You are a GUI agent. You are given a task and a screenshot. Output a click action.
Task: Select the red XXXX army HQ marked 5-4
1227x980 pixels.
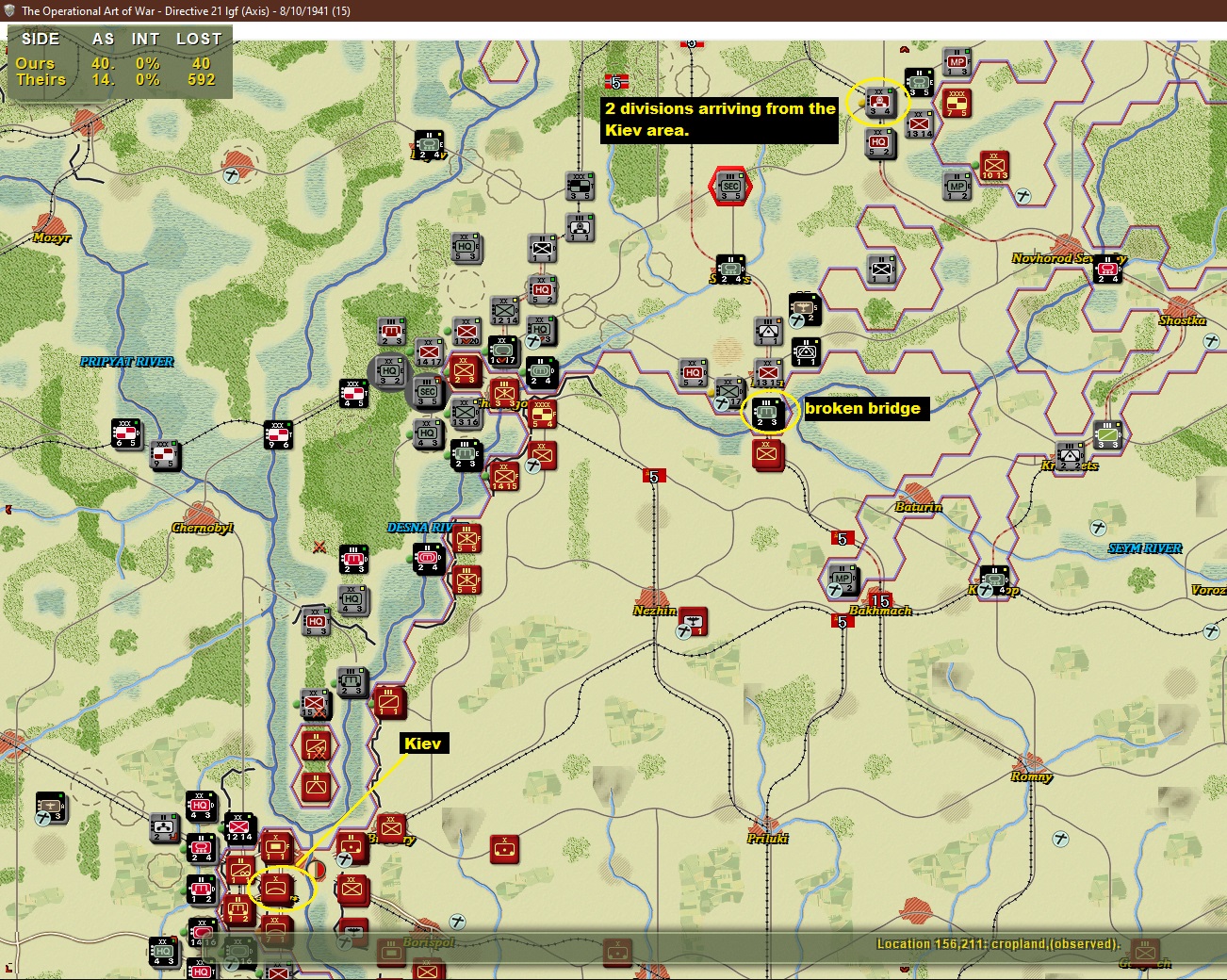(542, 414)
